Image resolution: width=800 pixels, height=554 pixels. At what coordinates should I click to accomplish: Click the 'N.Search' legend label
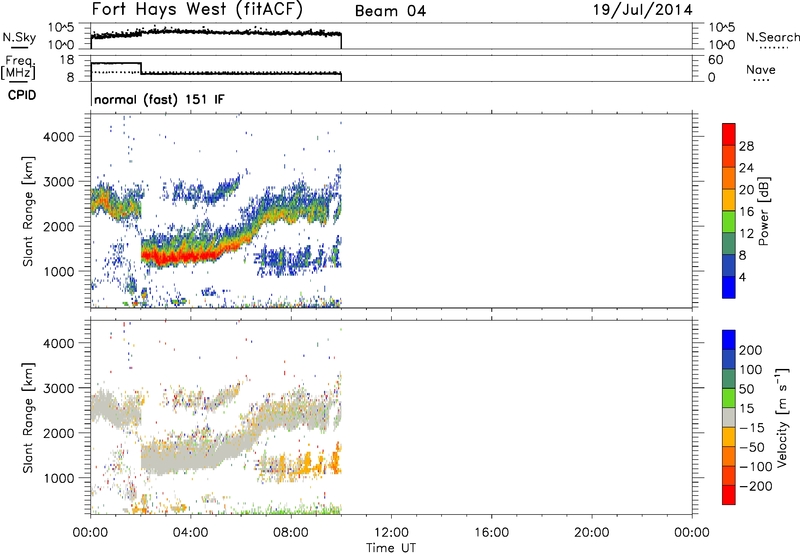[x=772, y=37]
